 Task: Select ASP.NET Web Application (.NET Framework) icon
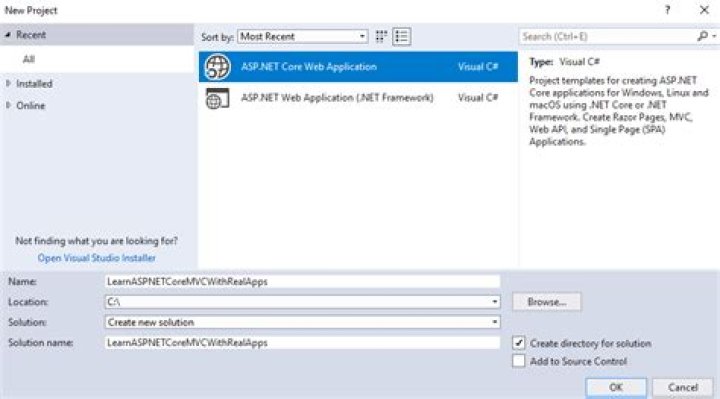[x=217, y=98]
